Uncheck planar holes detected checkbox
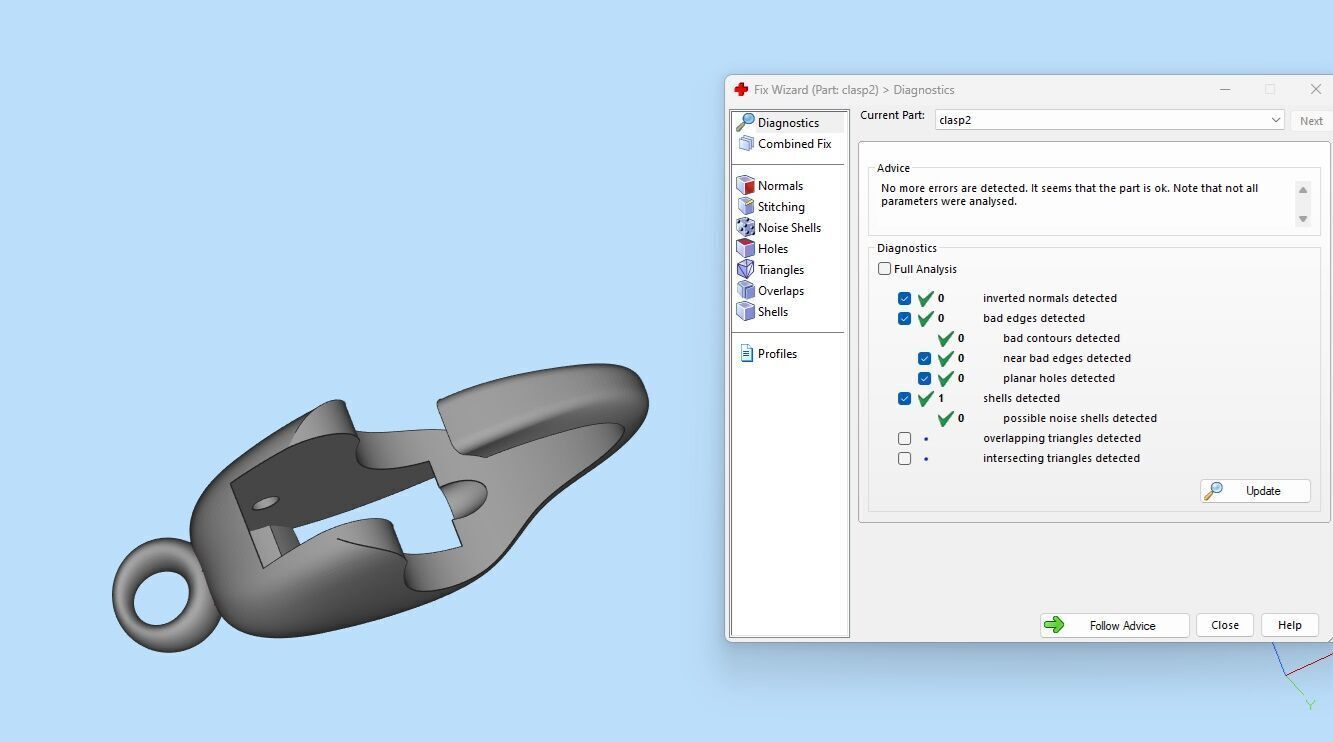 click(x=924, y=378)
